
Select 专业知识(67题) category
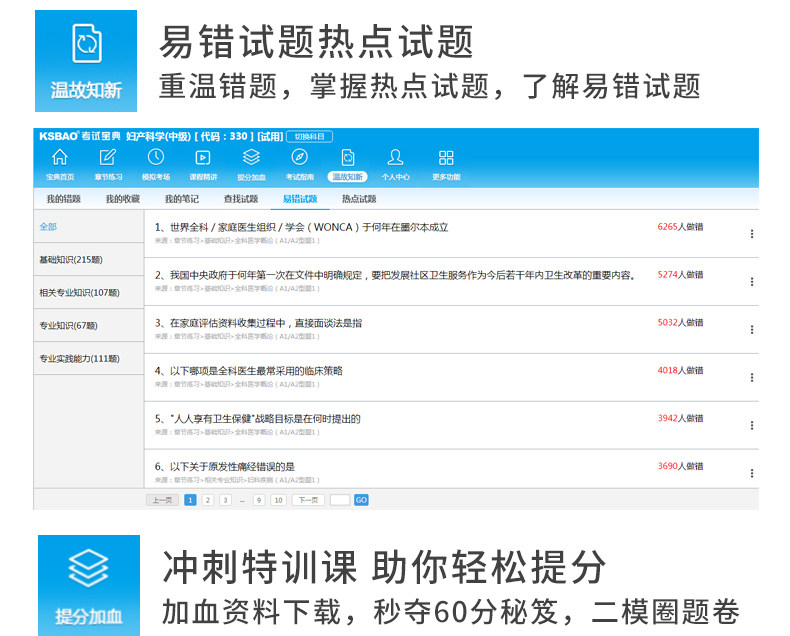89,326
